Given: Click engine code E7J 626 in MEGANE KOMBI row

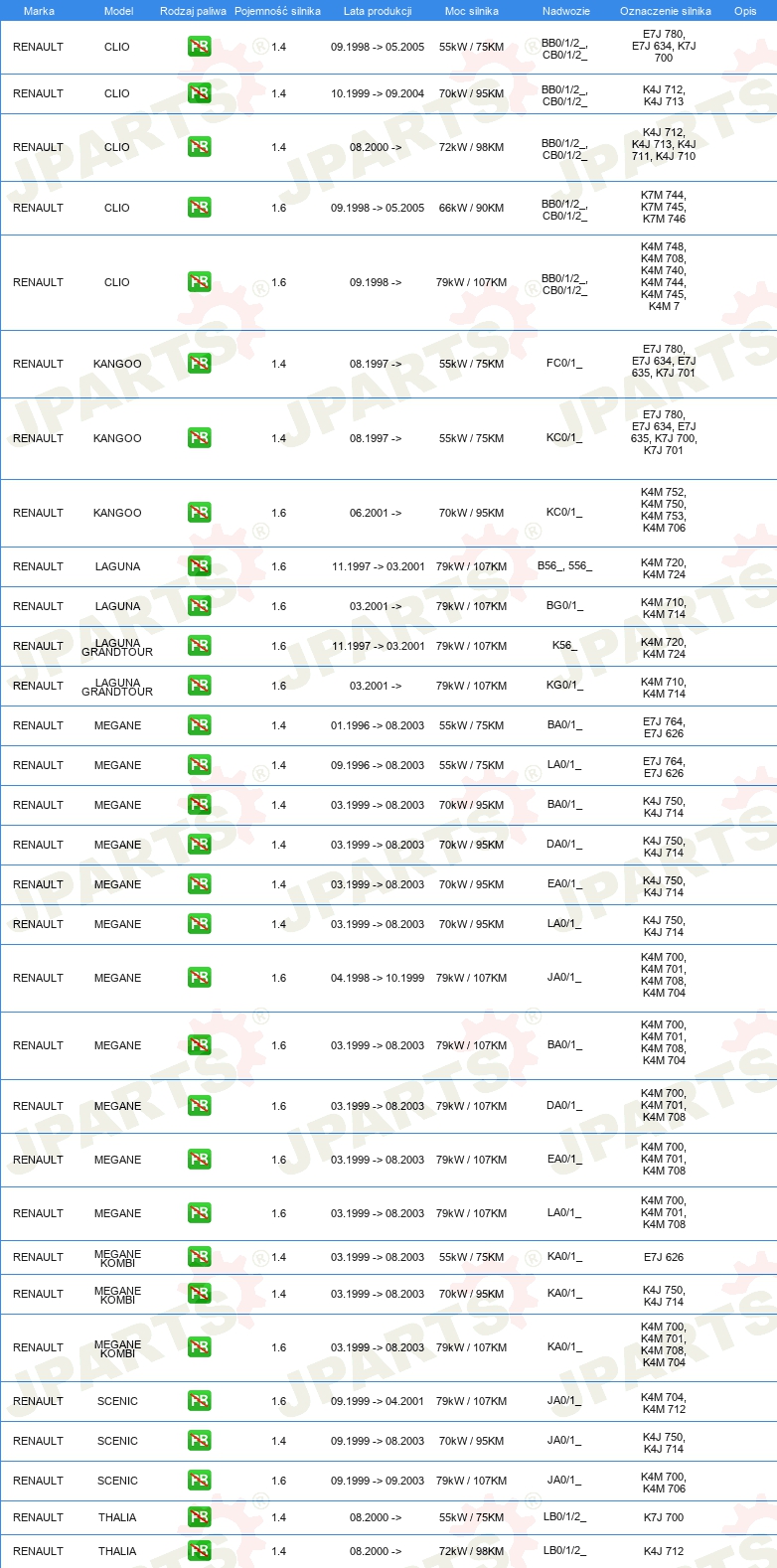Looking at the screenshot, I should click(x=664, y=1257).
